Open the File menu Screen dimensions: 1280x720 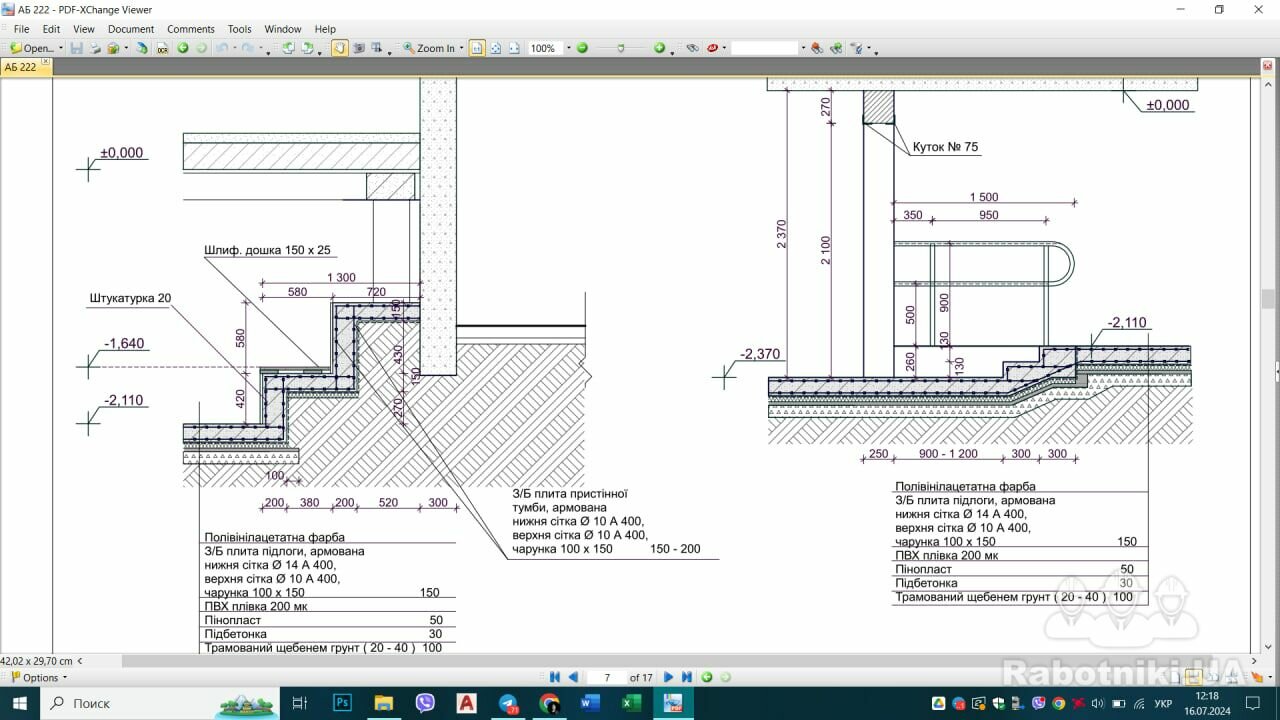click(21, 29)
